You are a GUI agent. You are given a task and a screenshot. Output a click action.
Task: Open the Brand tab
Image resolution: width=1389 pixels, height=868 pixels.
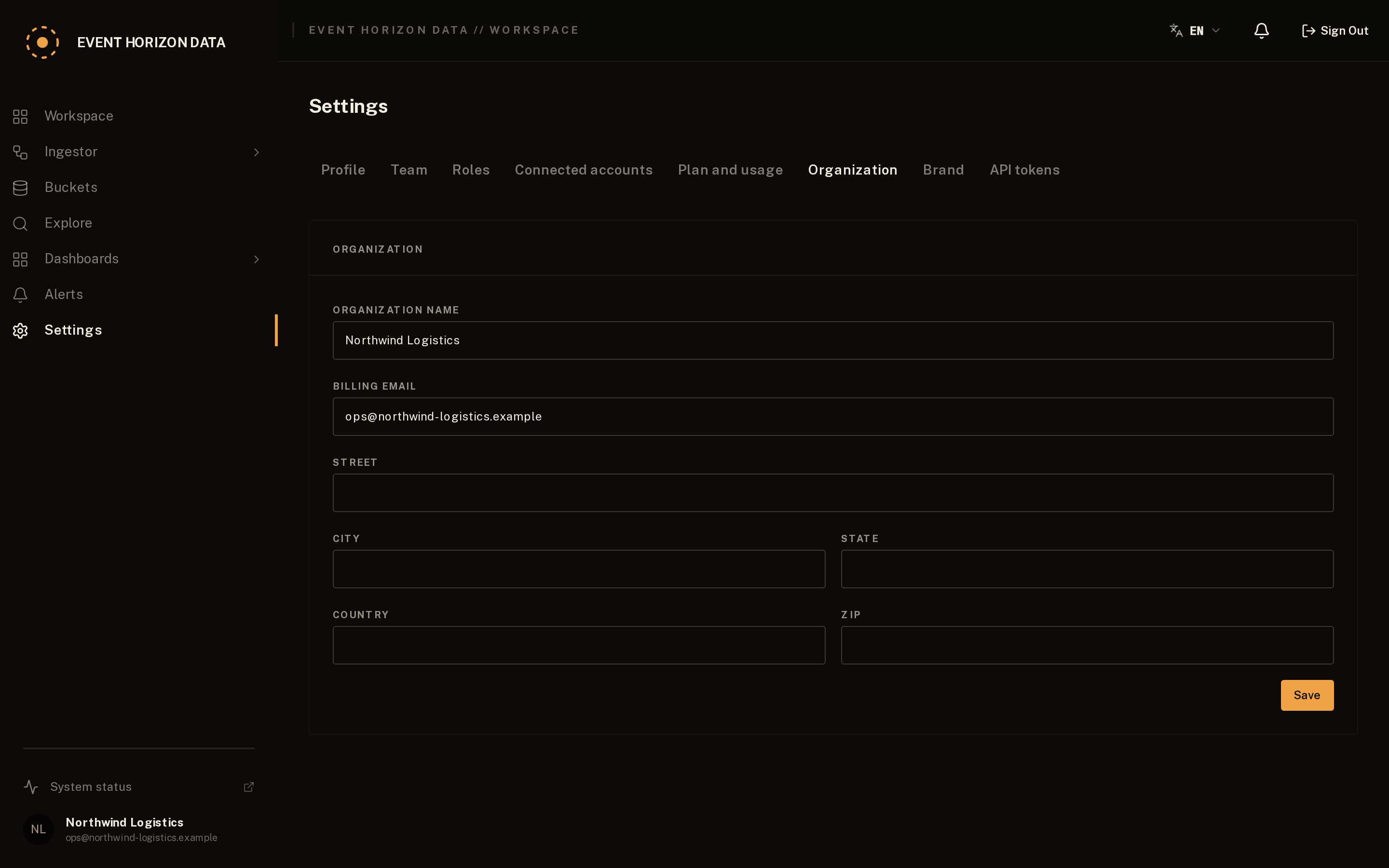tap(943, 170)
